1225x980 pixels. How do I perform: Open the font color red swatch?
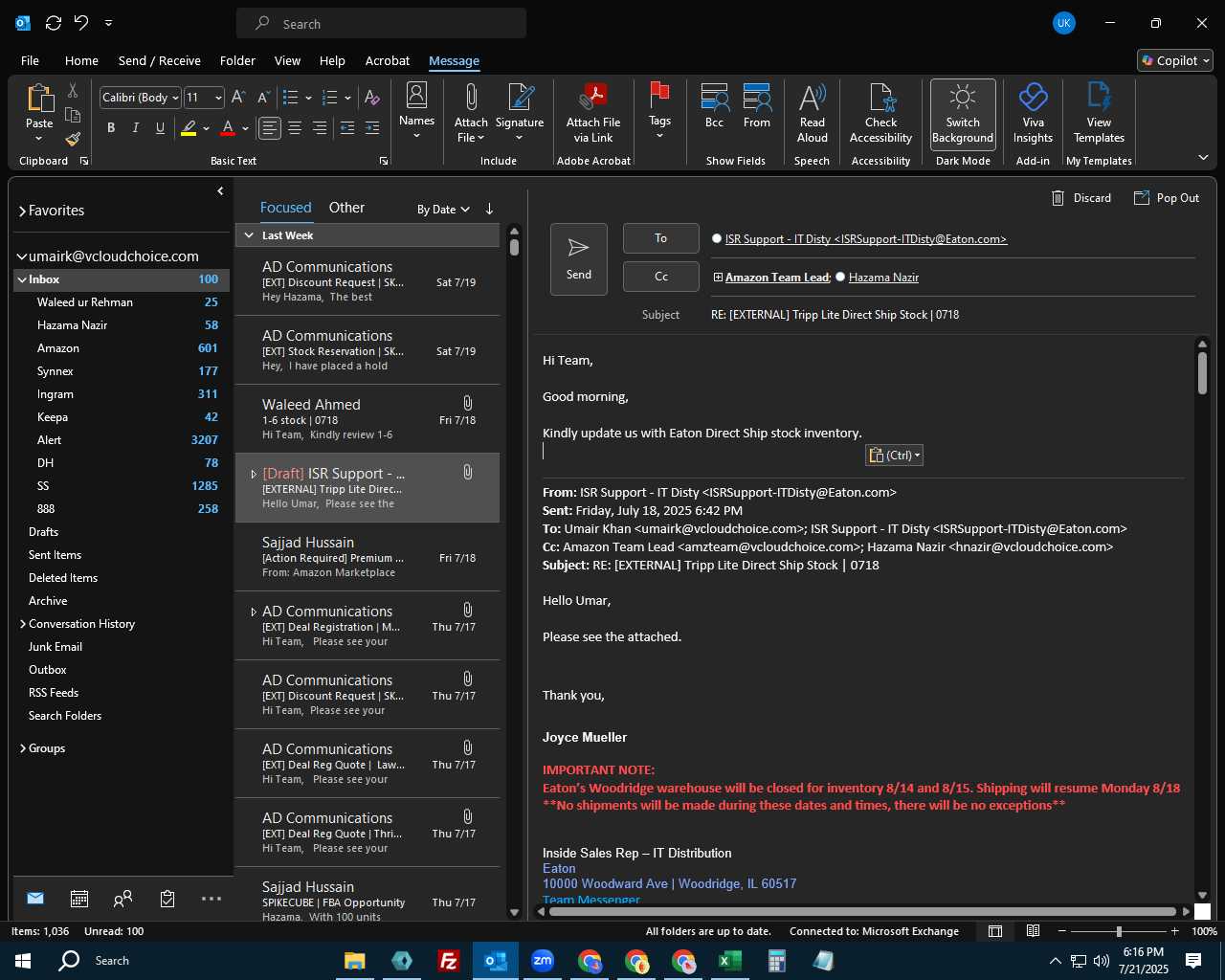pos(228,127)
